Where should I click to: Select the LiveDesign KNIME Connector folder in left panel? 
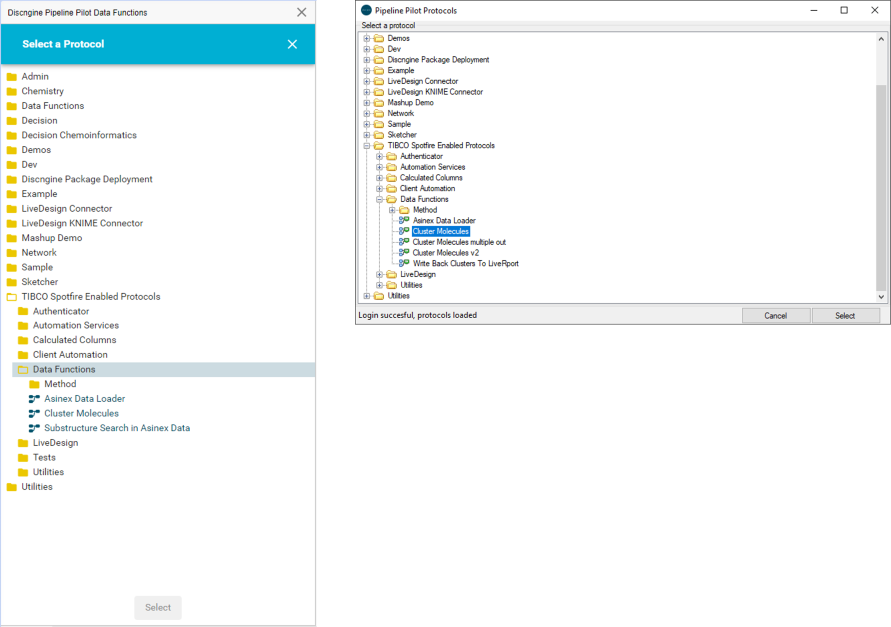(82, 223)
